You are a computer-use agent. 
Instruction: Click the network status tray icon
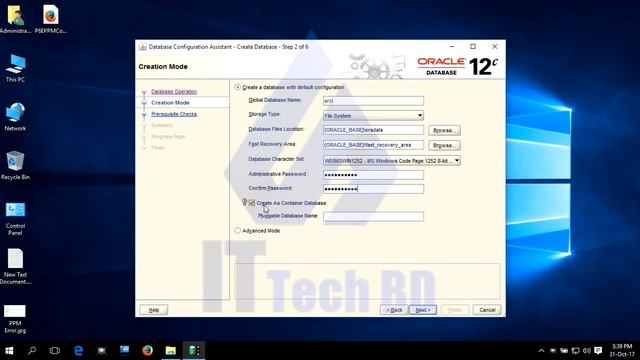(576, 351)
